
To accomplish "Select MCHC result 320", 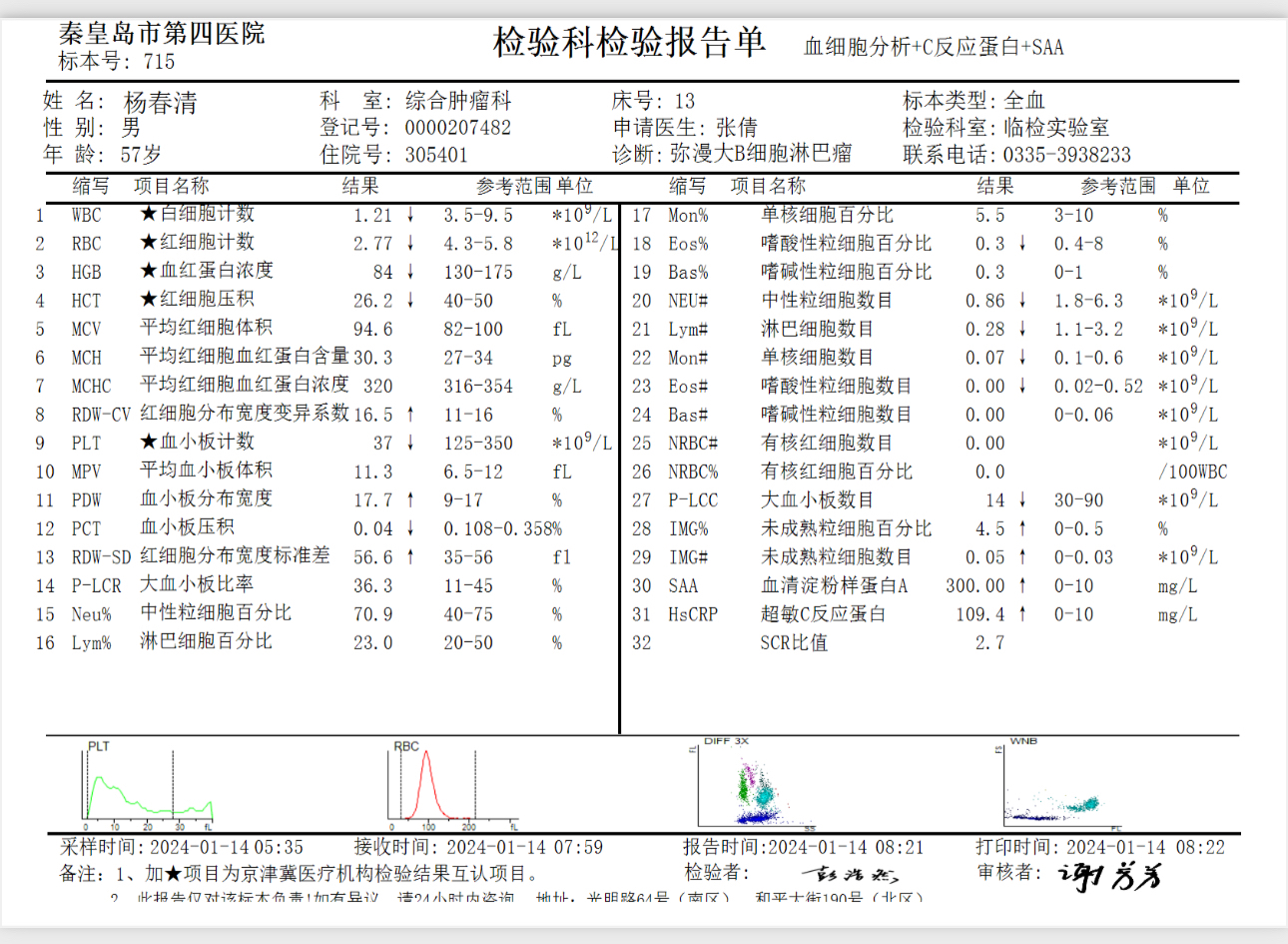I will pos(378,386).
